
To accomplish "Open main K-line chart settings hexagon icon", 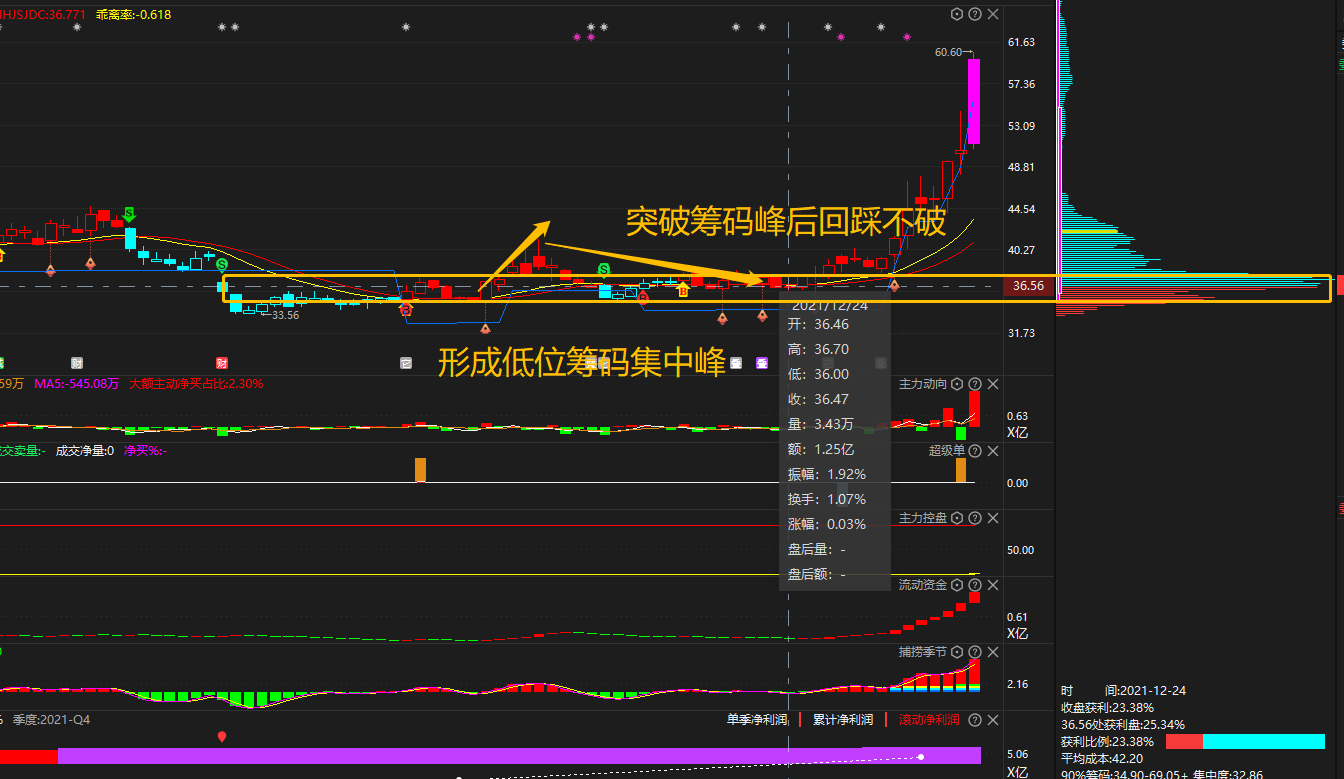I will point(957,14).
